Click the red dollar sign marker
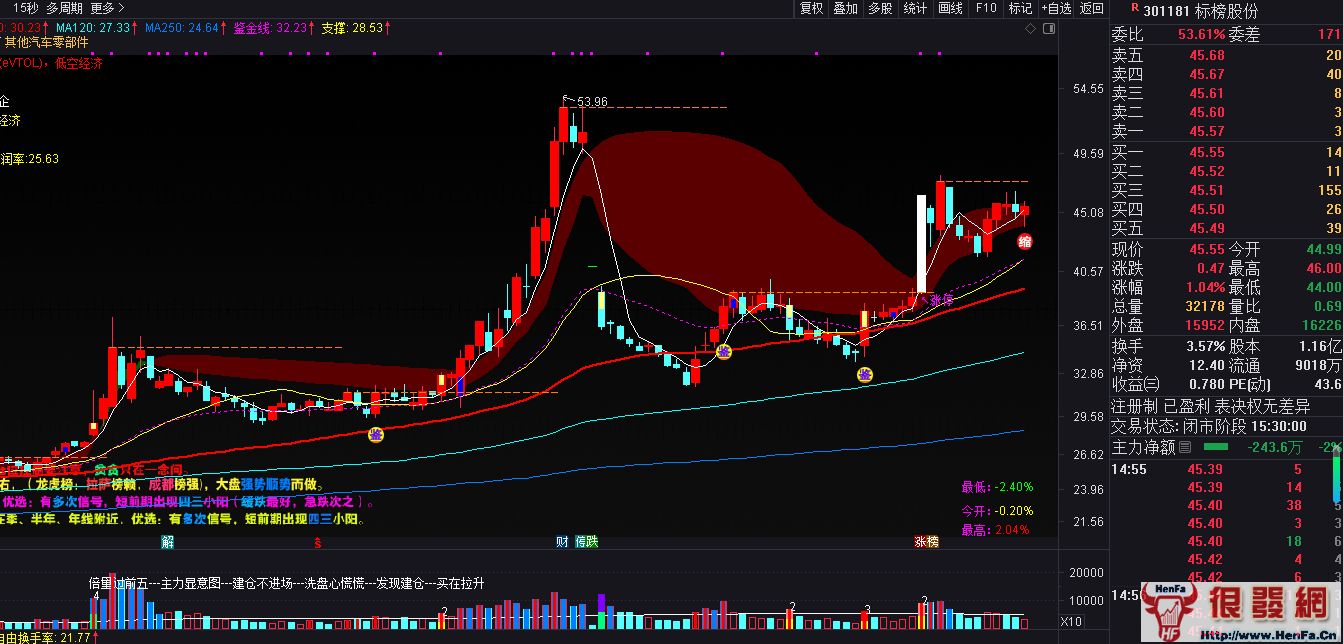The height and width of the screenshot is (644, 1343). pos(318,542)
